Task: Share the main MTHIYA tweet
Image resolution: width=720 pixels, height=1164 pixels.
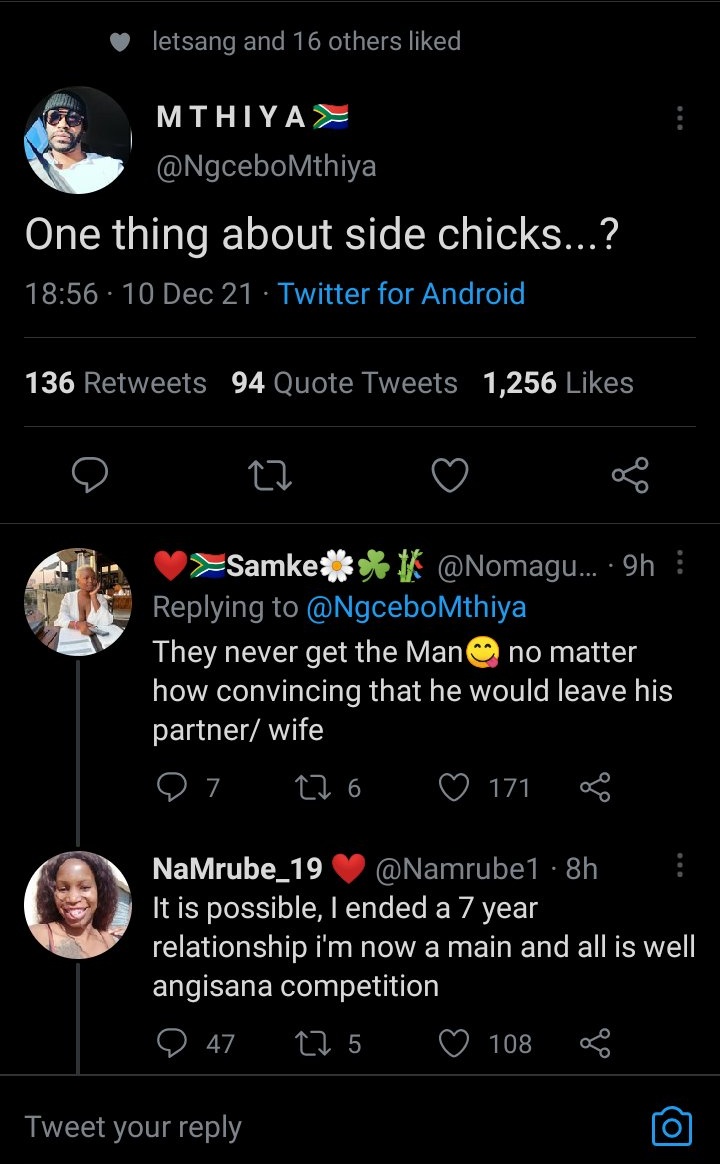Action: (x=630, y=475)
